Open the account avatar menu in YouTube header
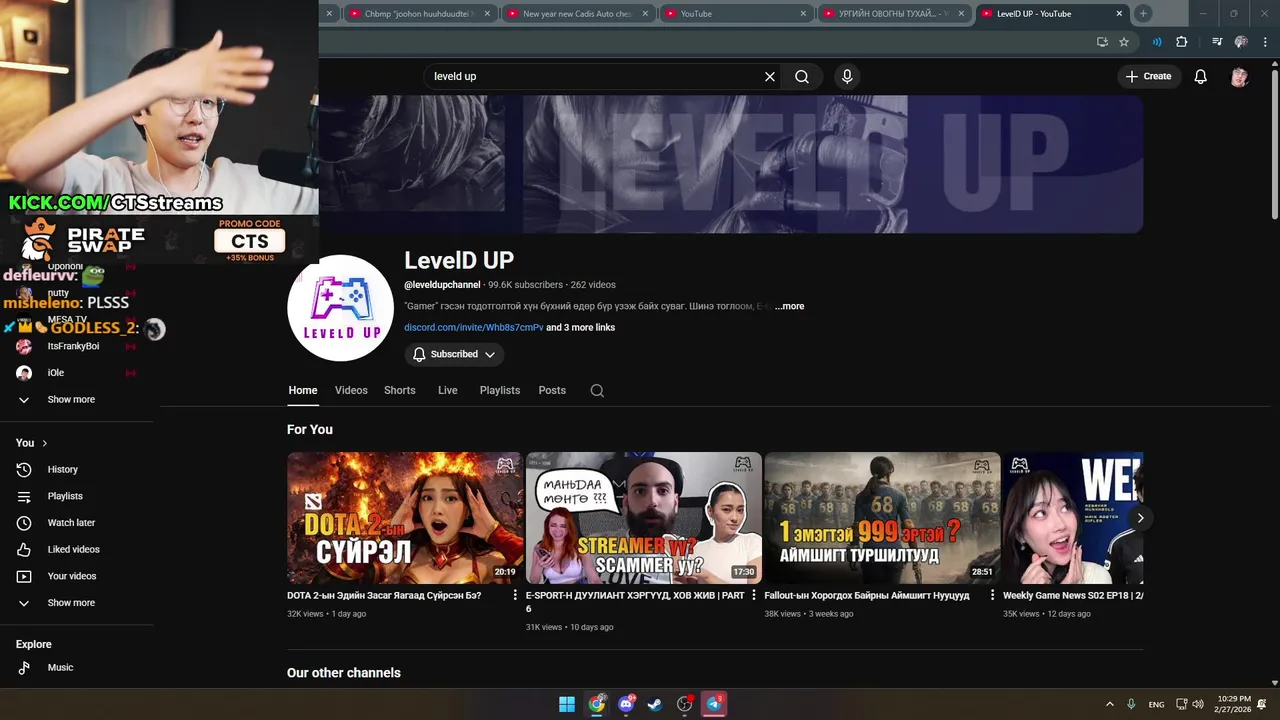Viewport: 1280px width, 720px height. click(1239, 77)
